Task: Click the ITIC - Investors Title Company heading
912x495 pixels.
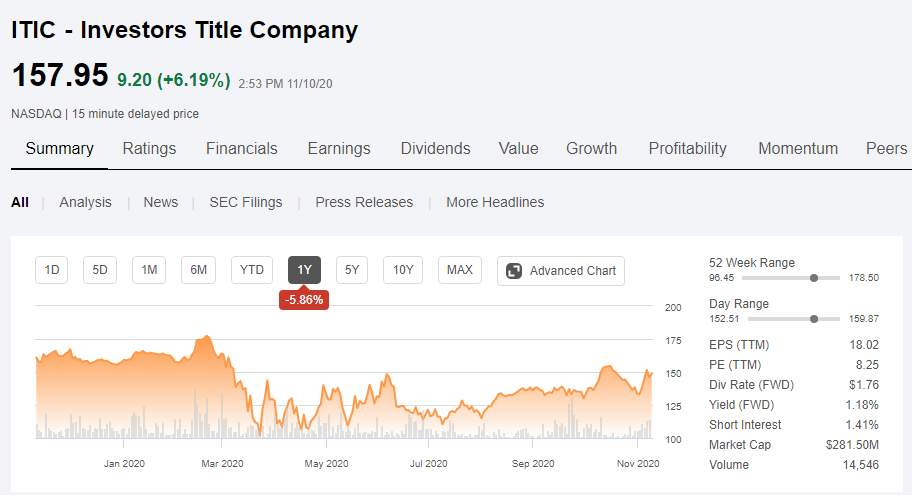Action: 184,30
